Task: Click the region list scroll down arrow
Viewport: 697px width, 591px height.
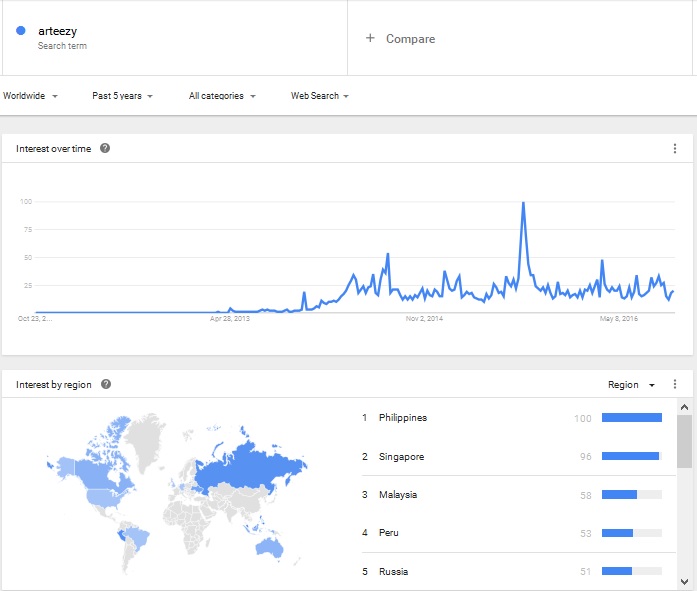Action: [685, 582]
